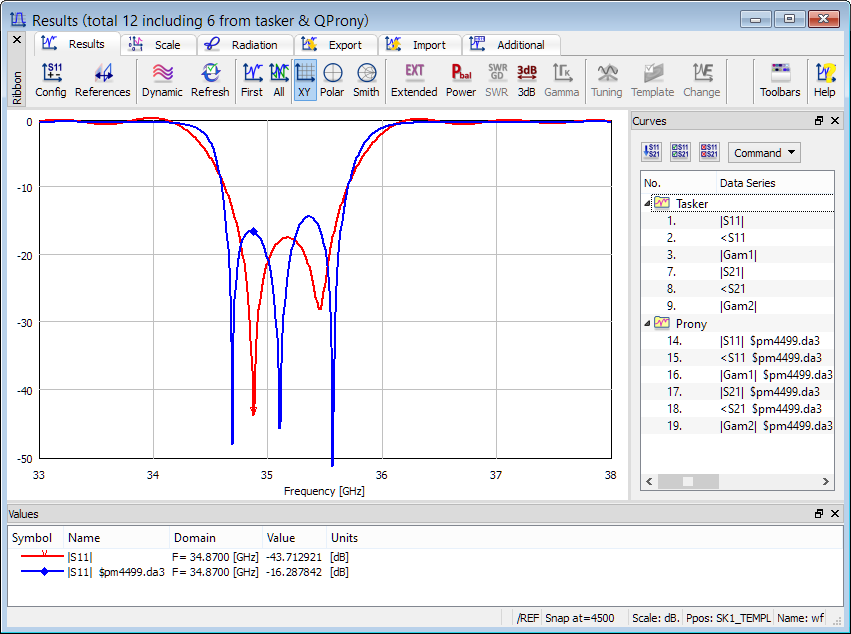The image size is (851, 634).
Task: Open the Command dropdown in Curves panel
Action: click(x=765, y=153)
